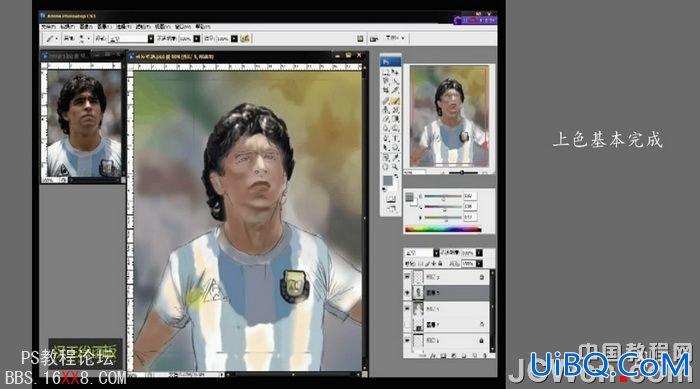700x389 pixels.
Task: Hide the top layer's eye icon
Action: click(407, 277)
